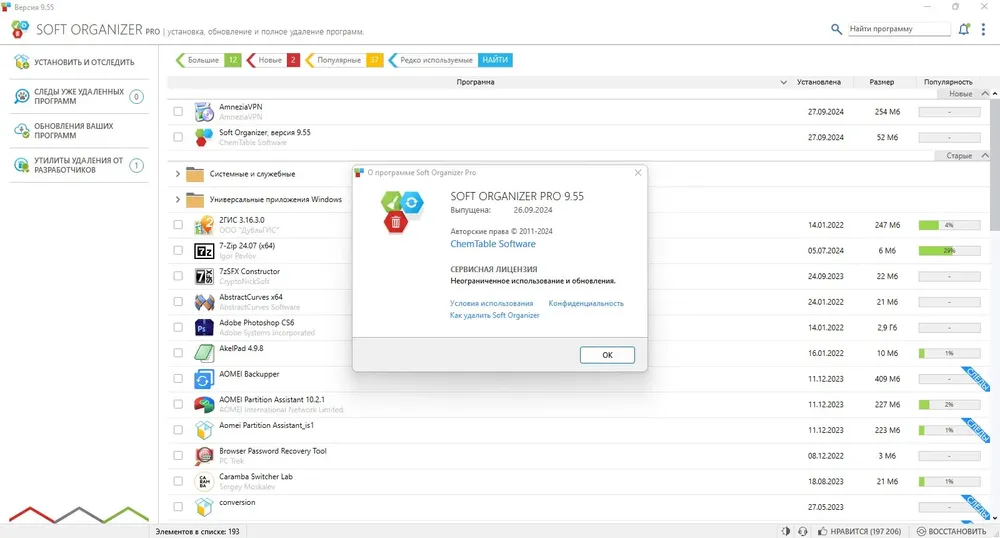Screen dimensions: 1000x538
Task: Click the developer uninstall utilities icon
Action: pyautogui.click(x=22, y=165)
